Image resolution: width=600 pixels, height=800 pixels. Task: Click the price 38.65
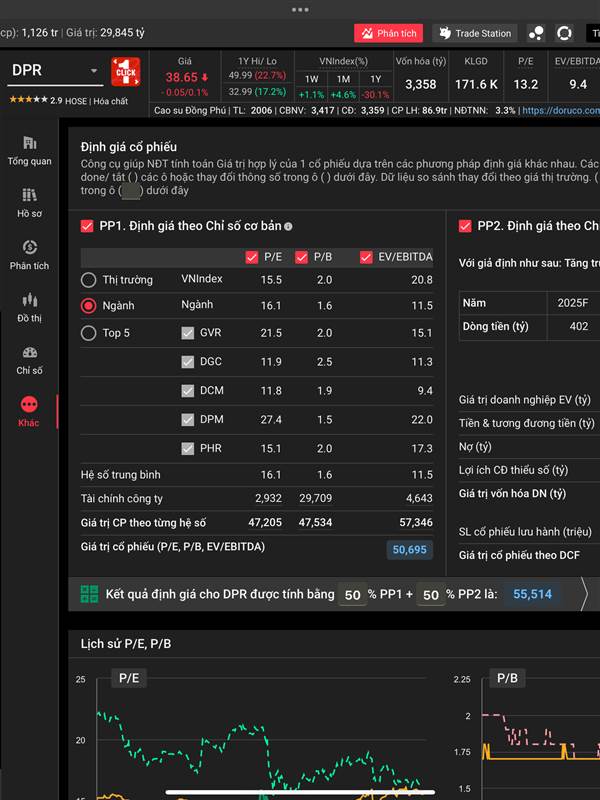(182, 78)
